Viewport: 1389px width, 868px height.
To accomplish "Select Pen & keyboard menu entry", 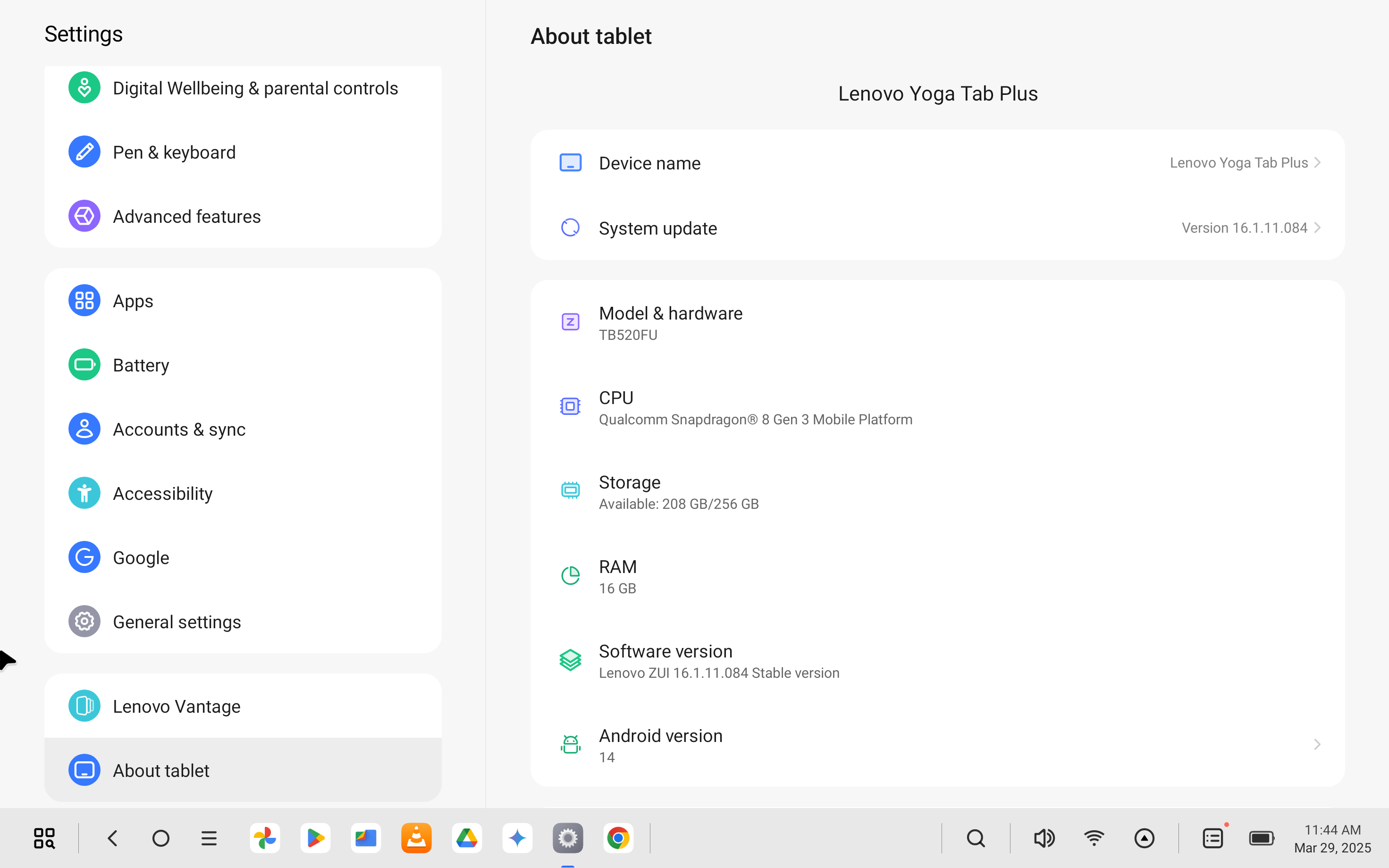I will (x=243, y=152).
